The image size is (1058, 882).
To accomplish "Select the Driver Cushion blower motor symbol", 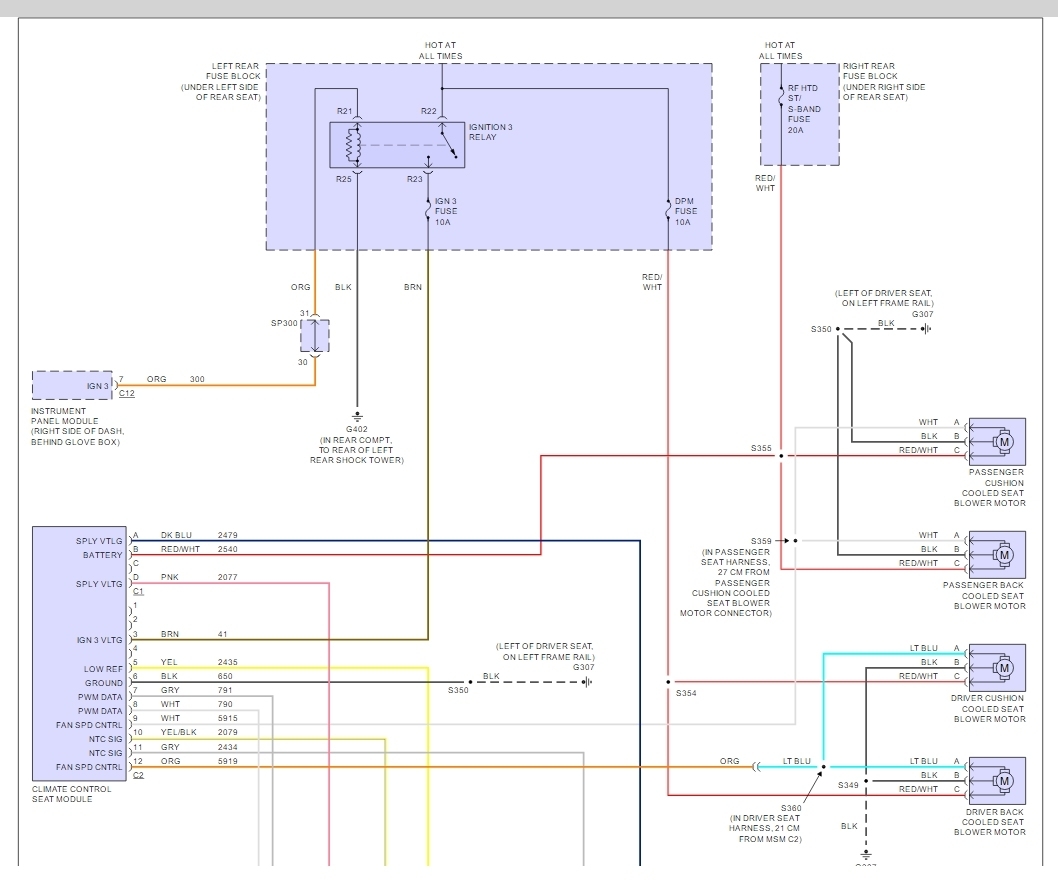I will [997, 667].
